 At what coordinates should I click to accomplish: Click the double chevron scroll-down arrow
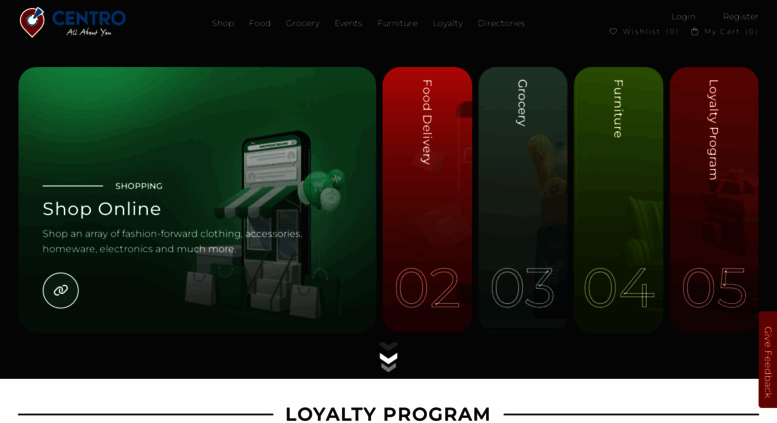tap(388, 357)
